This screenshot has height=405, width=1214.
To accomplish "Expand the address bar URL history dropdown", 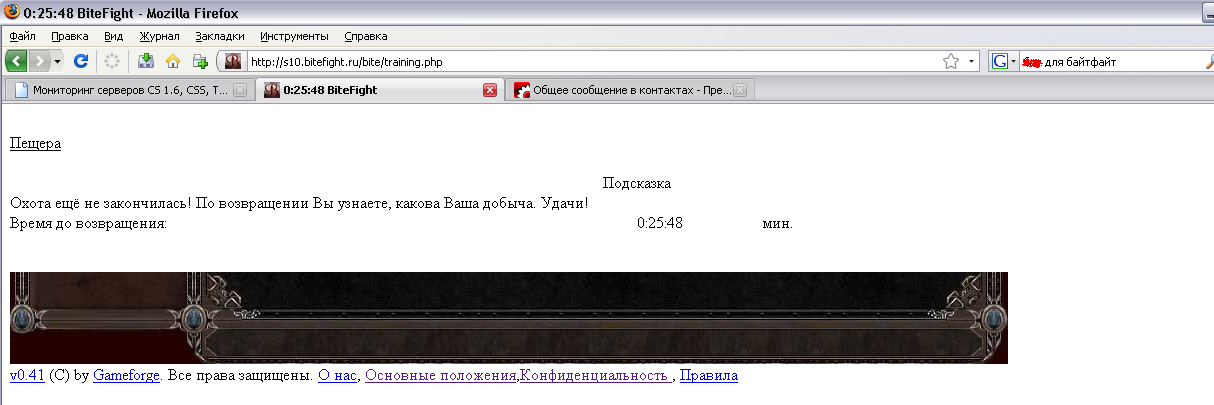I will click(971, 61).
